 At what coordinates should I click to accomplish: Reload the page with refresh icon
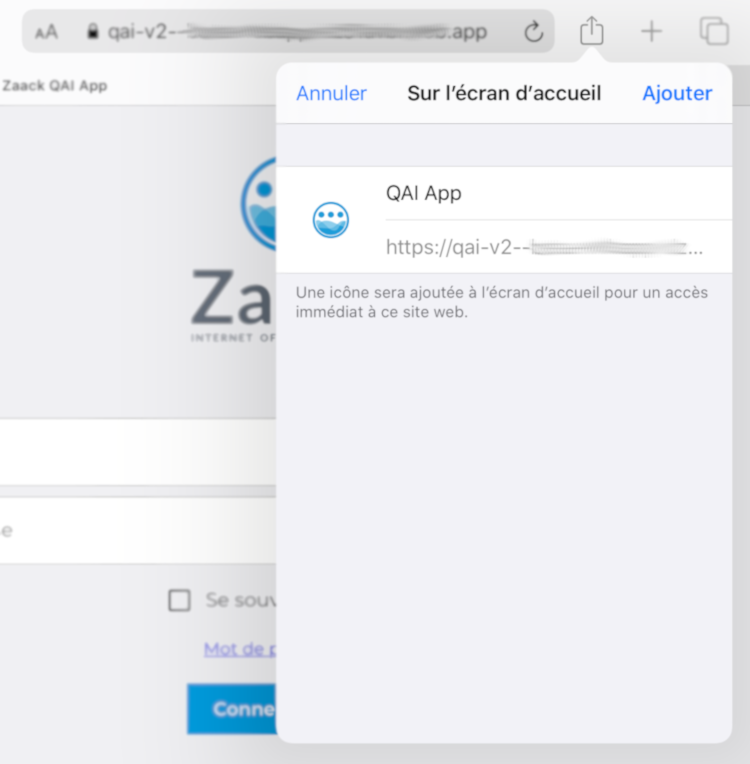(x=533, y=32)
